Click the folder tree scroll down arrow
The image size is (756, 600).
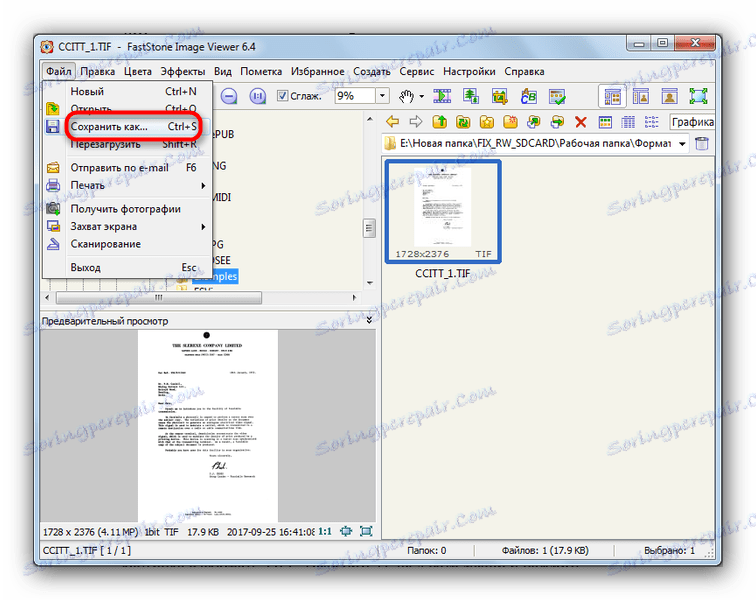370,283
